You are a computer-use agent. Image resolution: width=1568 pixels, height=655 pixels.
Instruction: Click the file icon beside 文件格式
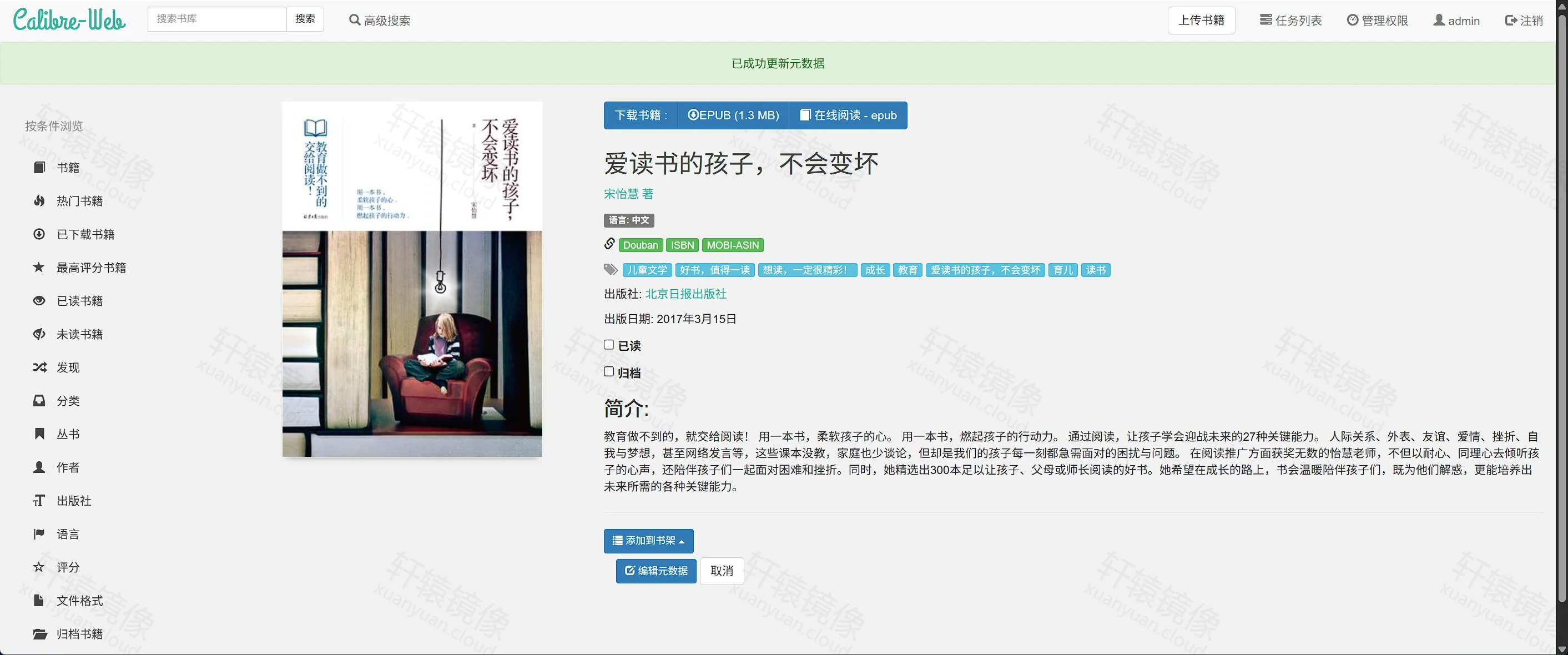39,601
